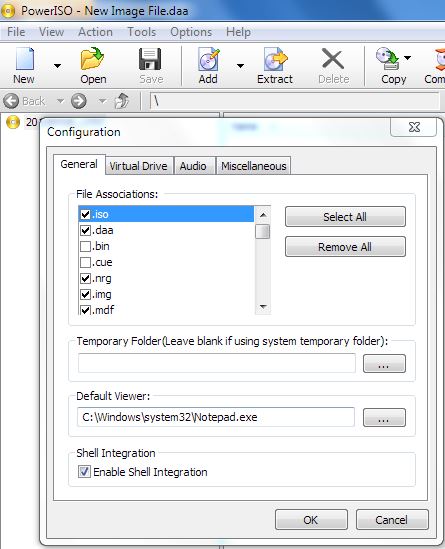Click the Default Viewer path field
445x549 pixels.
216,417
